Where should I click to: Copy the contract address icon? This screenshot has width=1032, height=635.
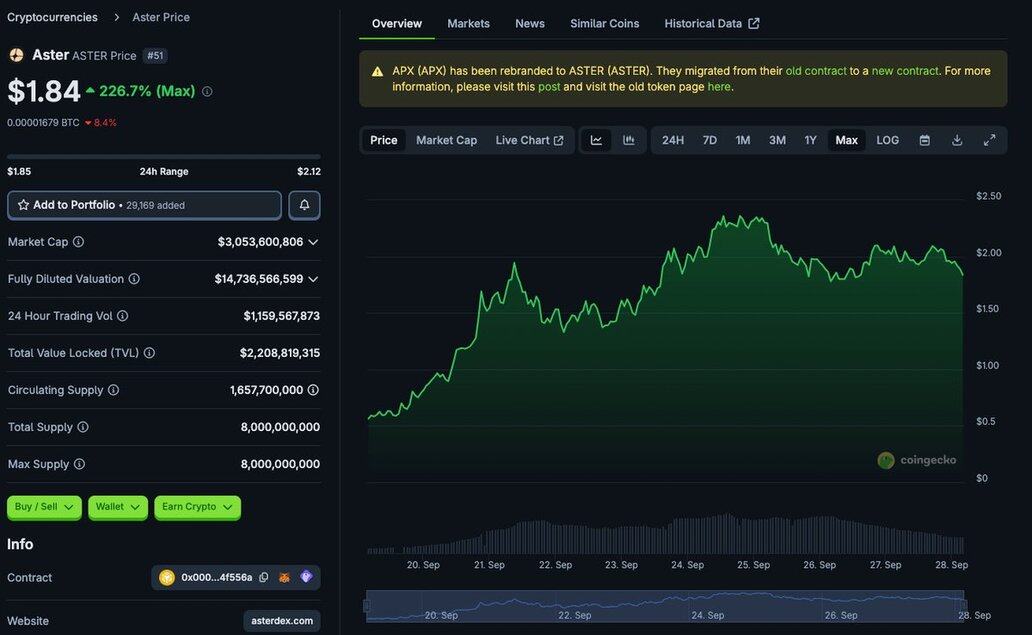pos(264,577)
